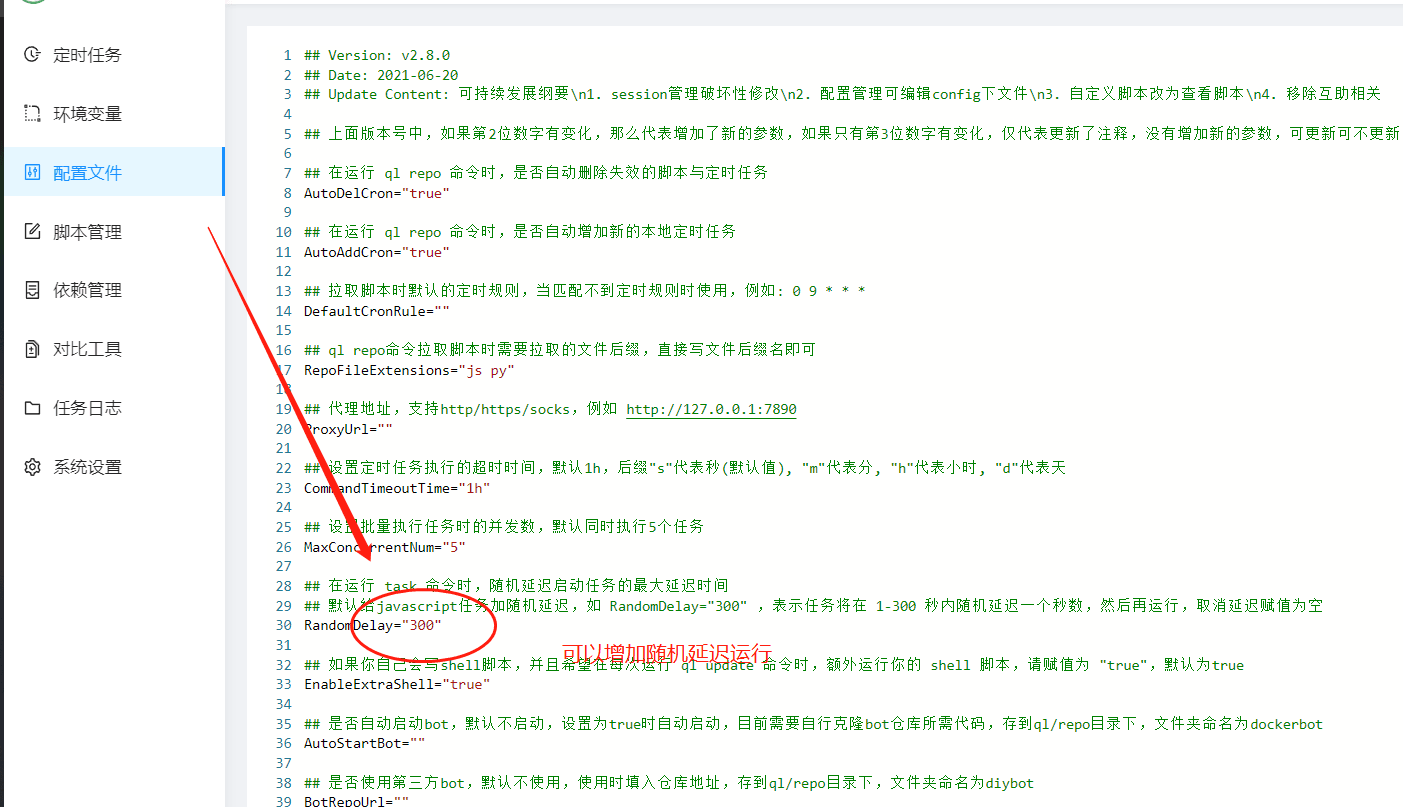Follow the http://127.0.0.1:7890 link

point(711,409)
